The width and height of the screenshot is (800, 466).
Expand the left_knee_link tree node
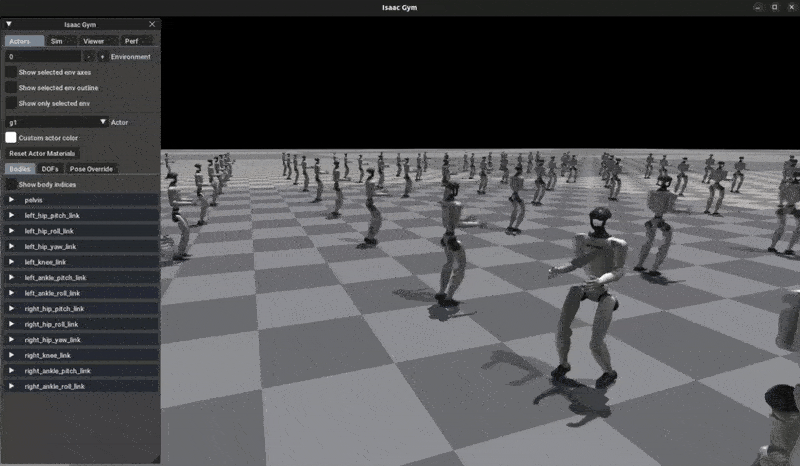pos(12,262)
